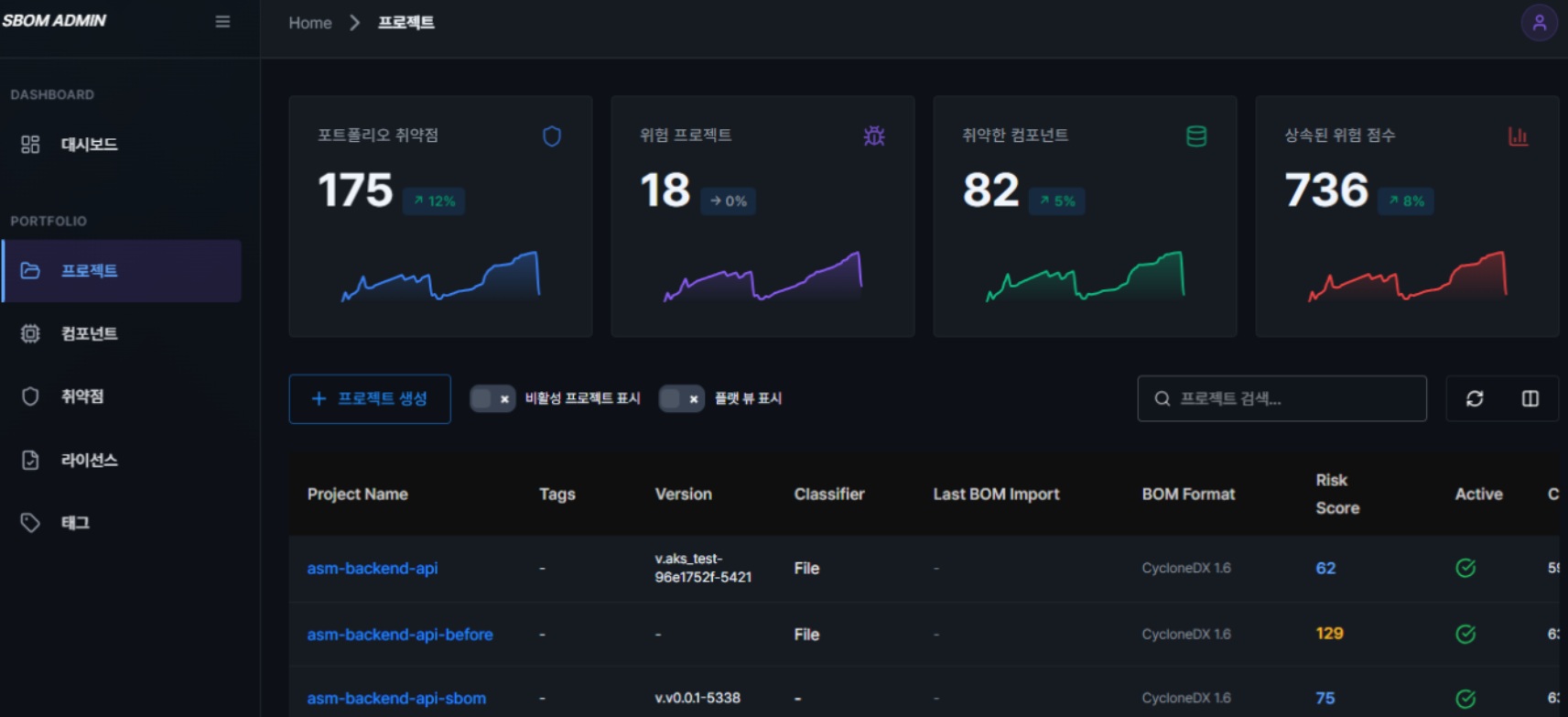
Task: Click the shield icon on portfolio vulnerabilities card
Action: [x=552, y=136]
